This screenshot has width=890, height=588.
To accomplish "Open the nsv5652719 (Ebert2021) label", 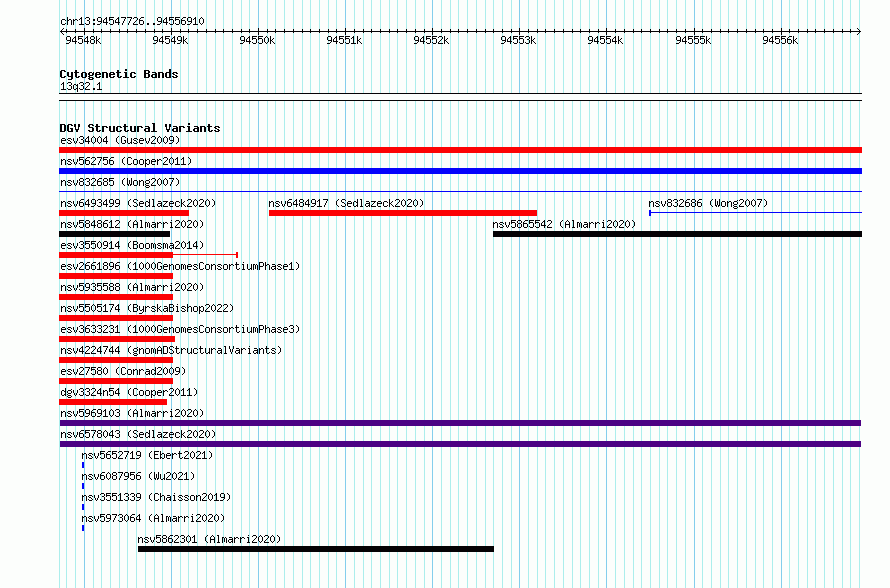I will 147,455.
